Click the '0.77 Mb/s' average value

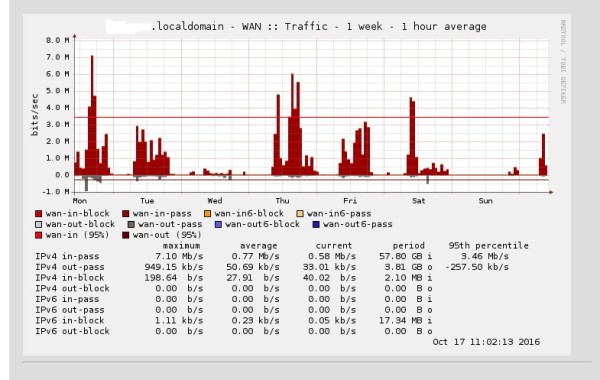(x=256, y=256)
